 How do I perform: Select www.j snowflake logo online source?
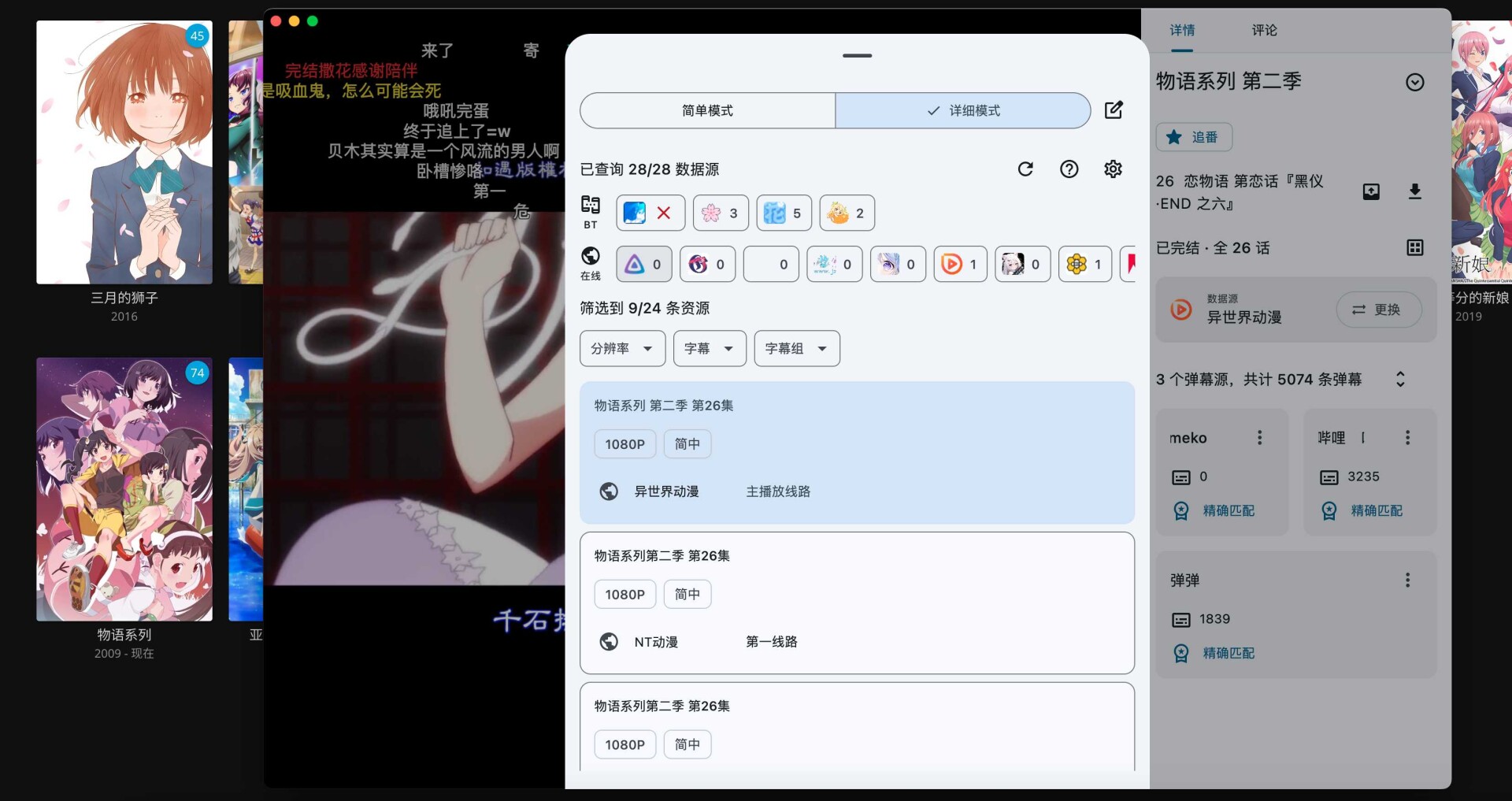point(835,265)
